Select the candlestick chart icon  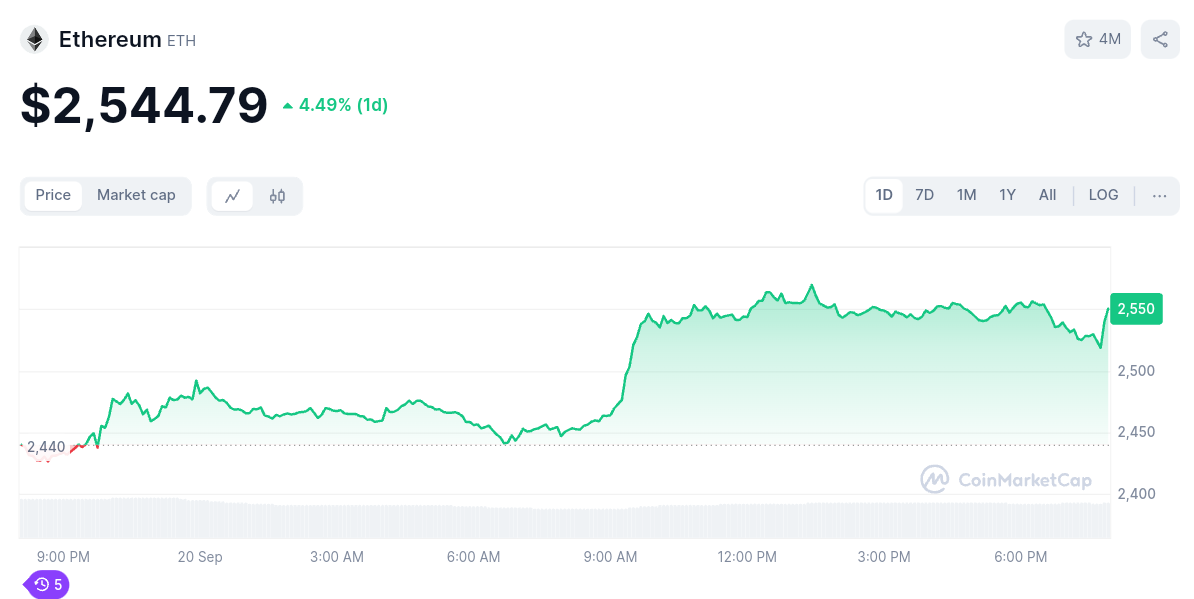[278, 196]
